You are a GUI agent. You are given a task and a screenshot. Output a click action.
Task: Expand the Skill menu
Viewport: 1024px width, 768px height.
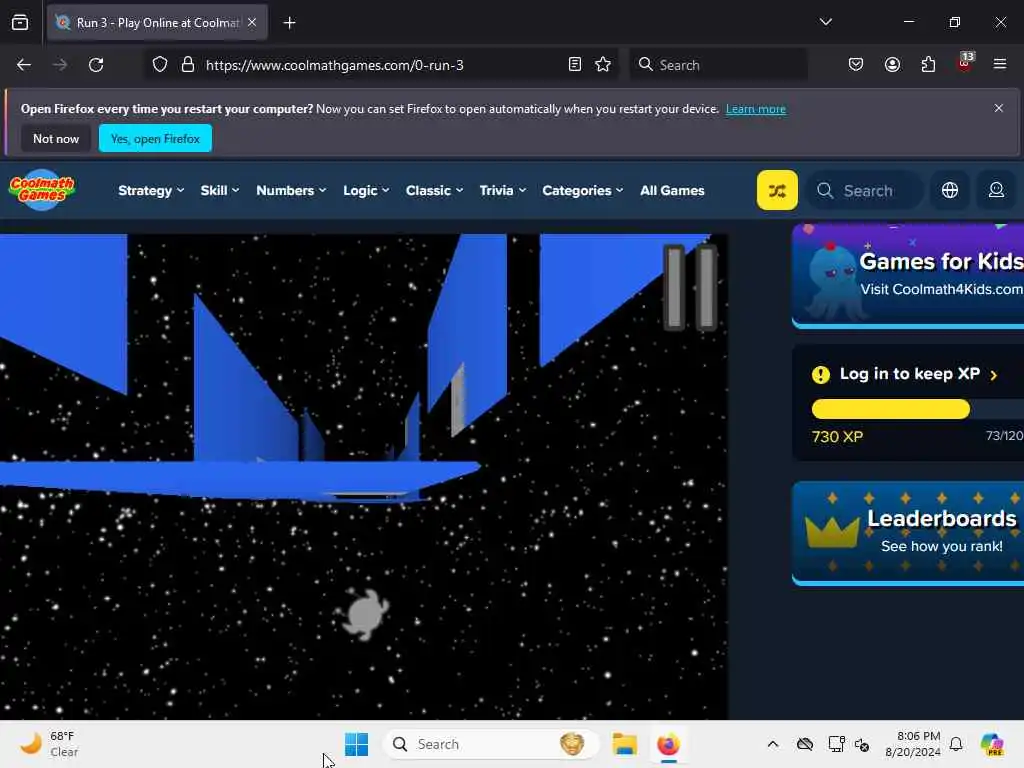click(x=219, y=191)
